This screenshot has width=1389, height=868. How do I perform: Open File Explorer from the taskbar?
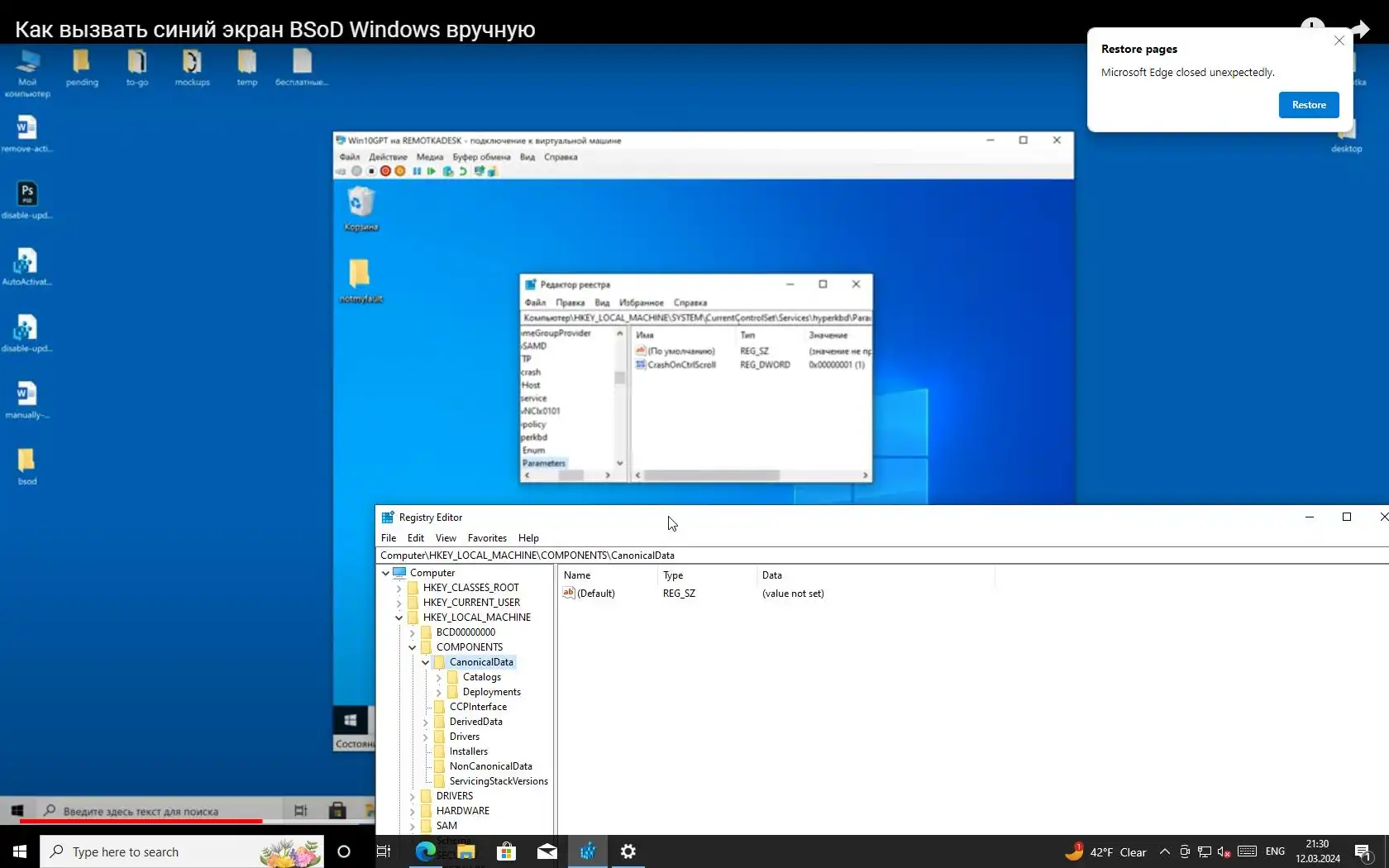pyautogui.click(x=466, y=851)
